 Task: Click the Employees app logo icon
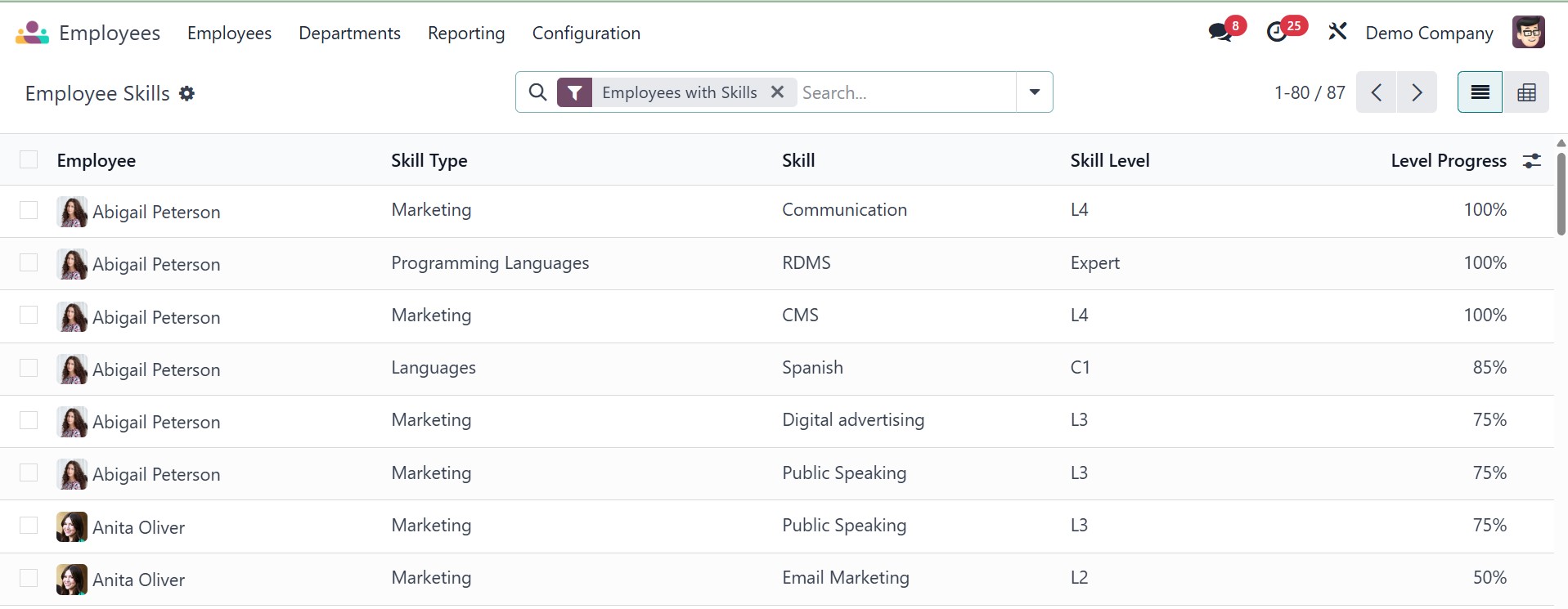click(x=32, y=33)
